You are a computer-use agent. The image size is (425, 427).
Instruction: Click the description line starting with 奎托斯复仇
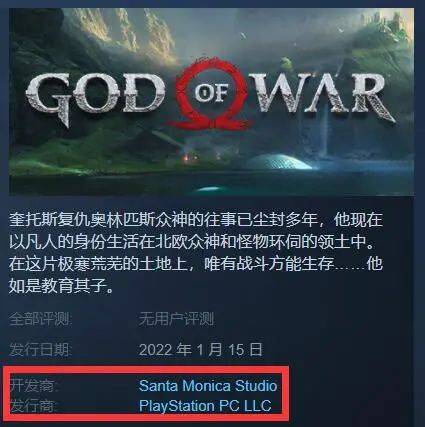195,220
